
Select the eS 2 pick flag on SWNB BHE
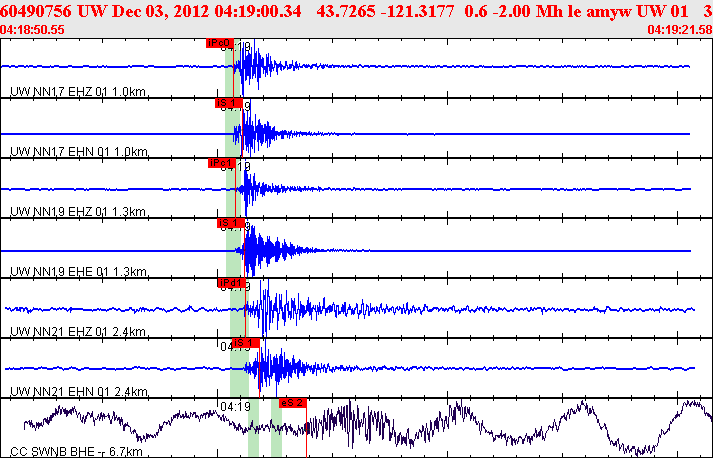click(x=292, y=402)
